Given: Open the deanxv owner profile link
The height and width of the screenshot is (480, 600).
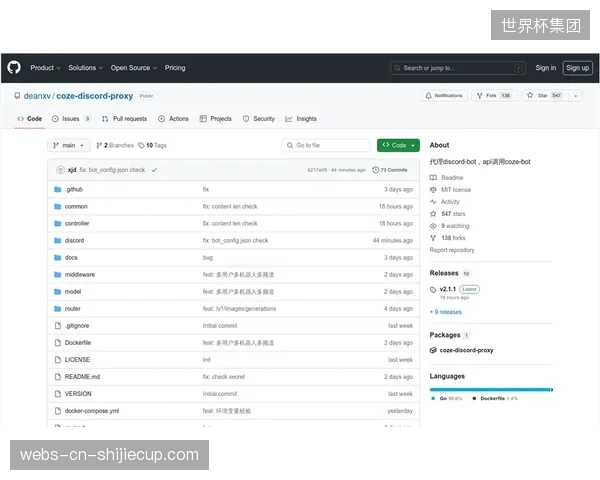Looking at the screenshot, I should (x=37, y=96).
